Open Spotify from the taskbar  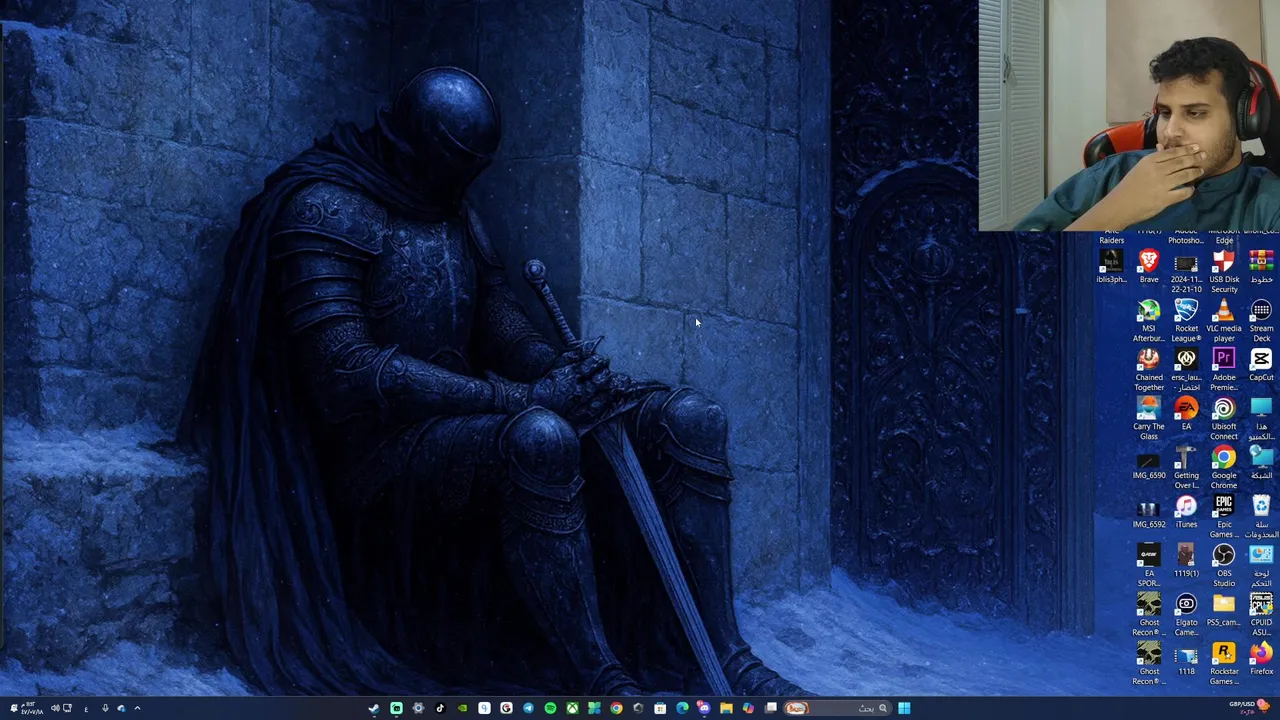tap(550, 708)
